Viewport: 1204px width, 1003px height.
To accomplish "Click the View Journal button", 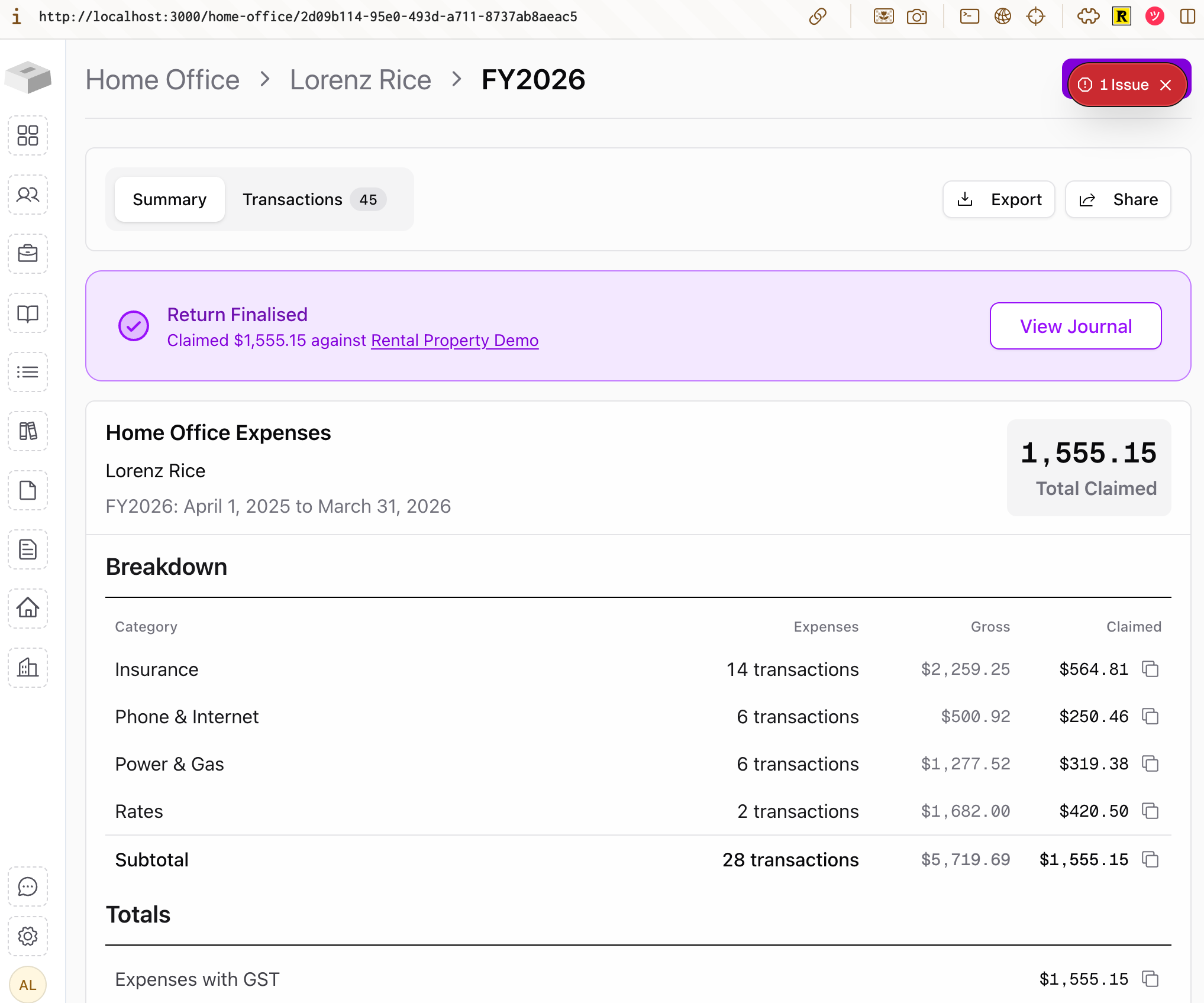I will 1075,326.
